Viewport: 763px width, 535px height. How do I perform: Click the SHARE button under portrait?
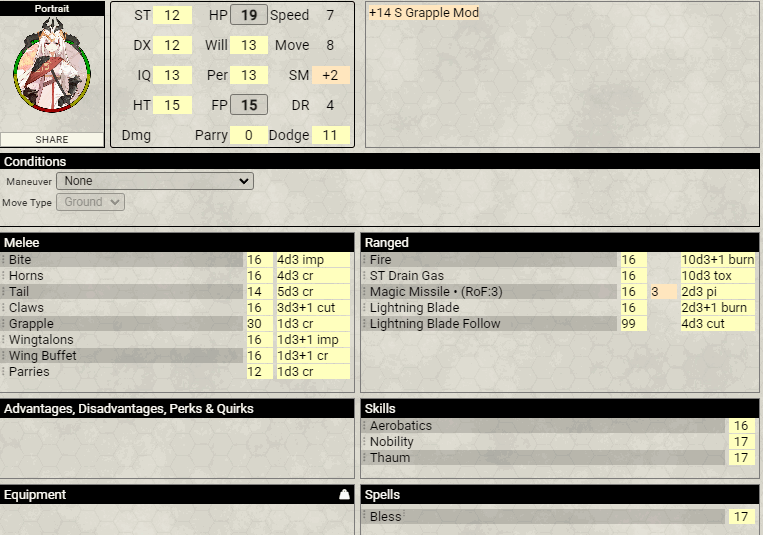(52, 140)
